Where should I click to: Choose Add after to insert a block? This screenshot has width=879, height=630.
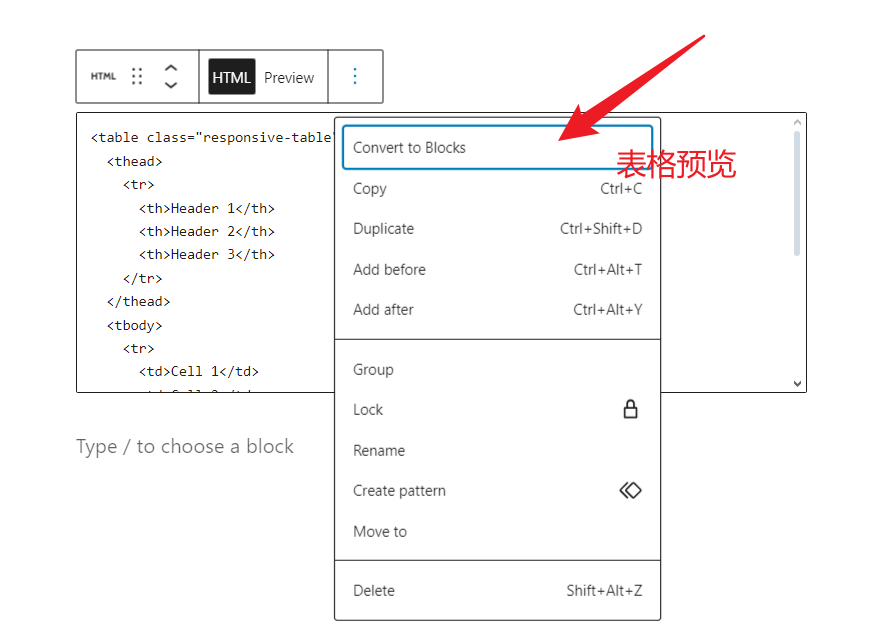pyautogui.click(x=383, y=309)
